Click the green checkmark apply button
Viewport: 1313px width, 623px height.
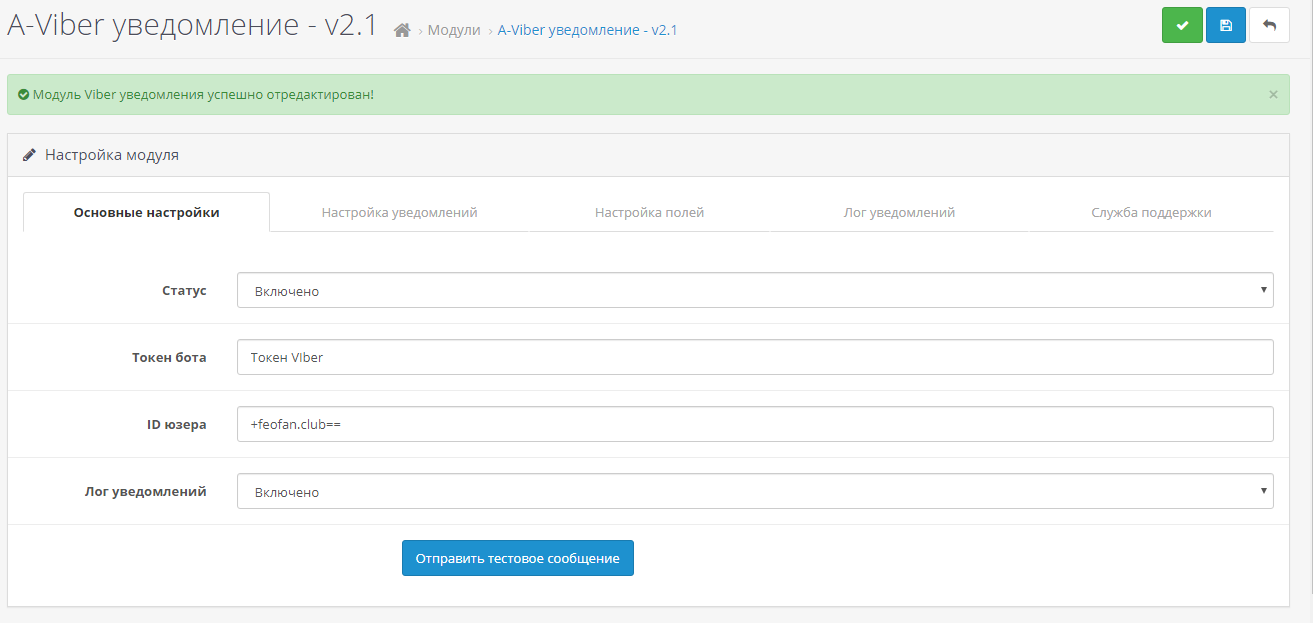1182,25
